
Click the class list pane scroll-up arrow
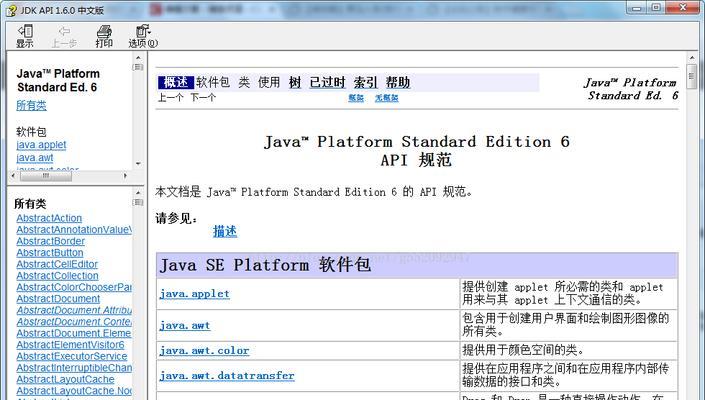[138, 192]
